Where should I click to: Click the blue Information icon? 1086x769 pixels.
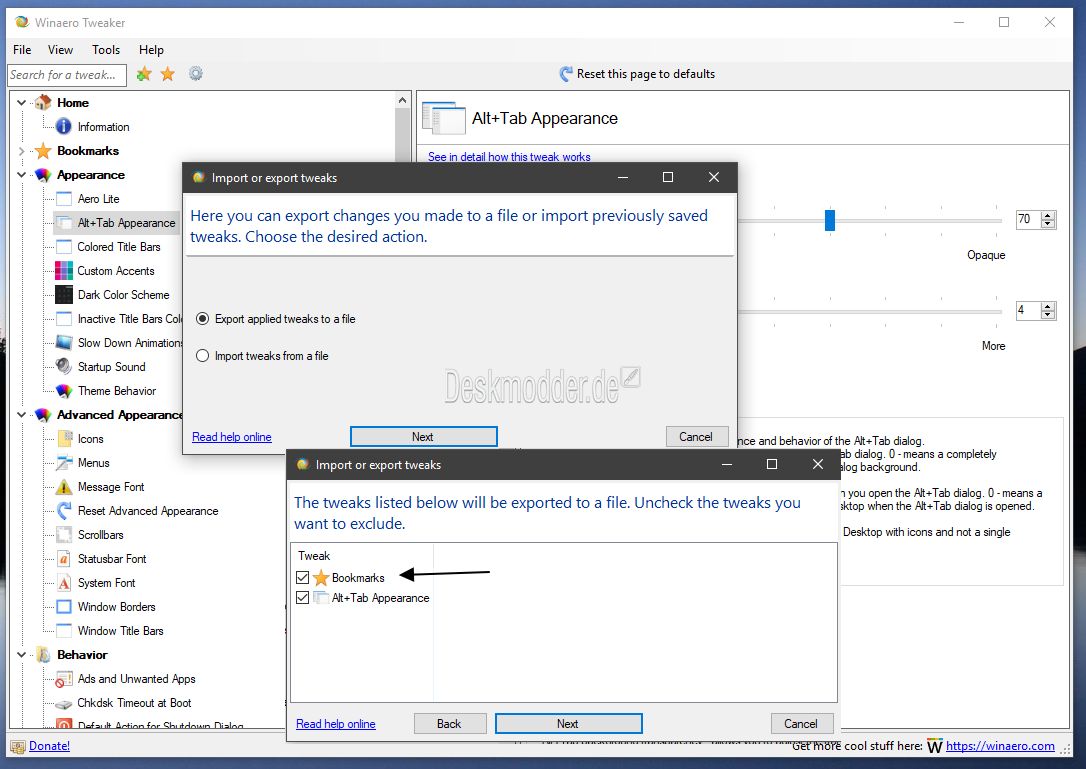pos(63,126)
